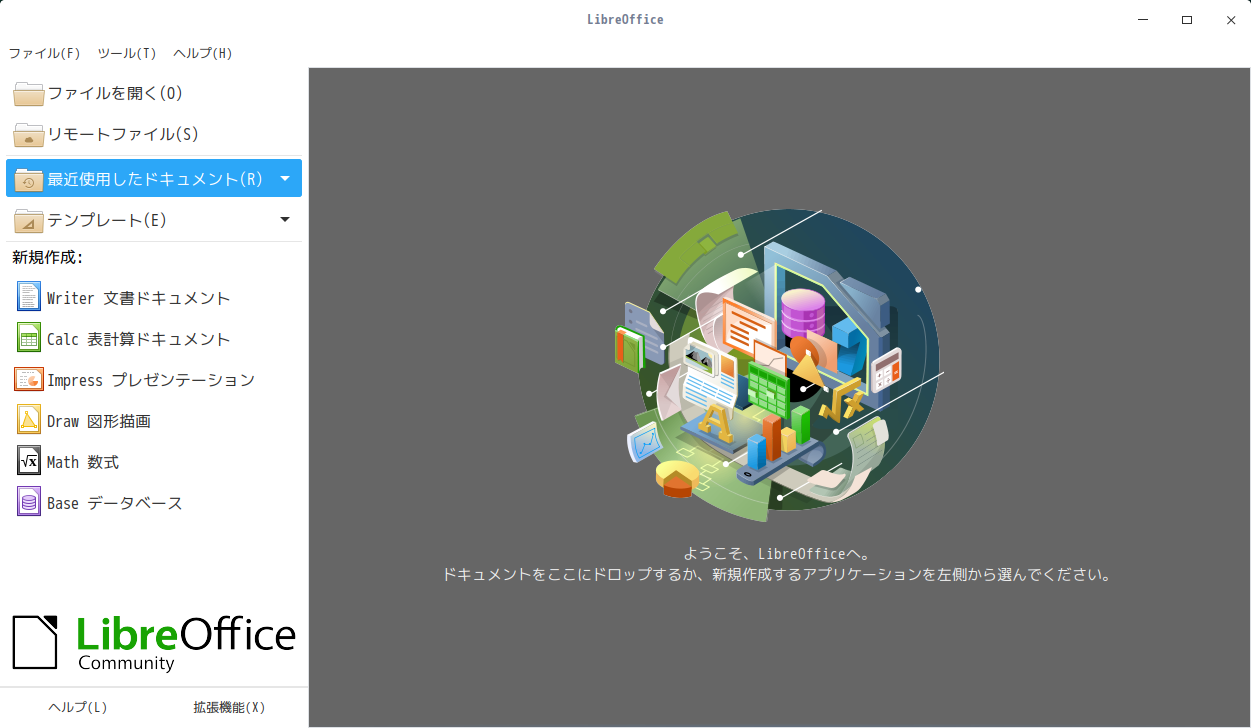Open 拡張機能(X) extensions button
The image size is (1251, 728).
click(x=229, y=707)
